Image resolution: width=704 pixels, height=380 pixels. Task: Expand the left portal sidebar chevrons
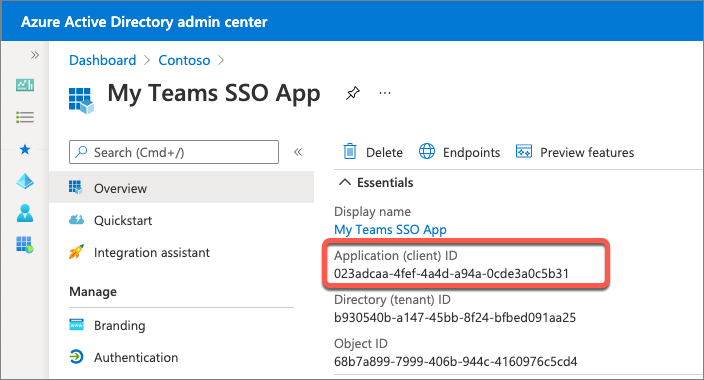(35, 55)
